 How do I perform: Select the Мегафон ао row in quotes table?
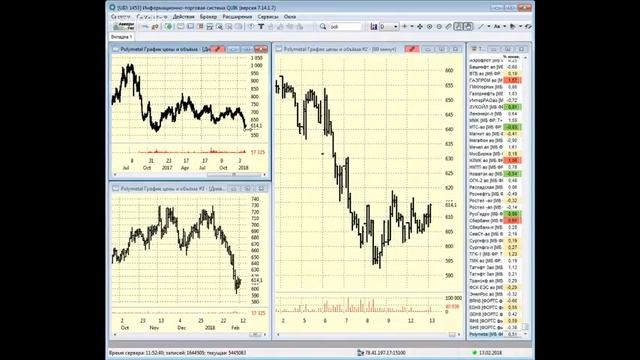[x=495, y=140]
